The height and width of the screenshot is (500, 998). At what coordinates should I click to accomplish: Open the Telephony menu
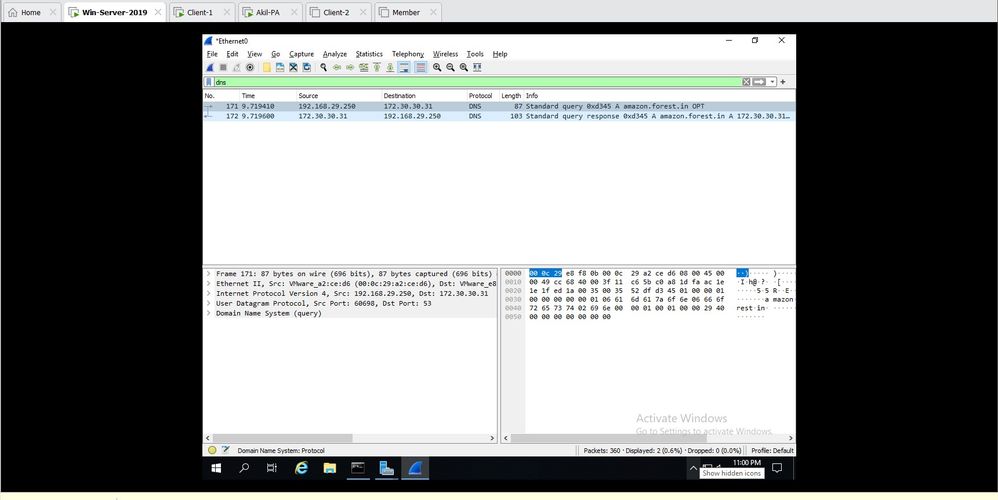[408, 54]
